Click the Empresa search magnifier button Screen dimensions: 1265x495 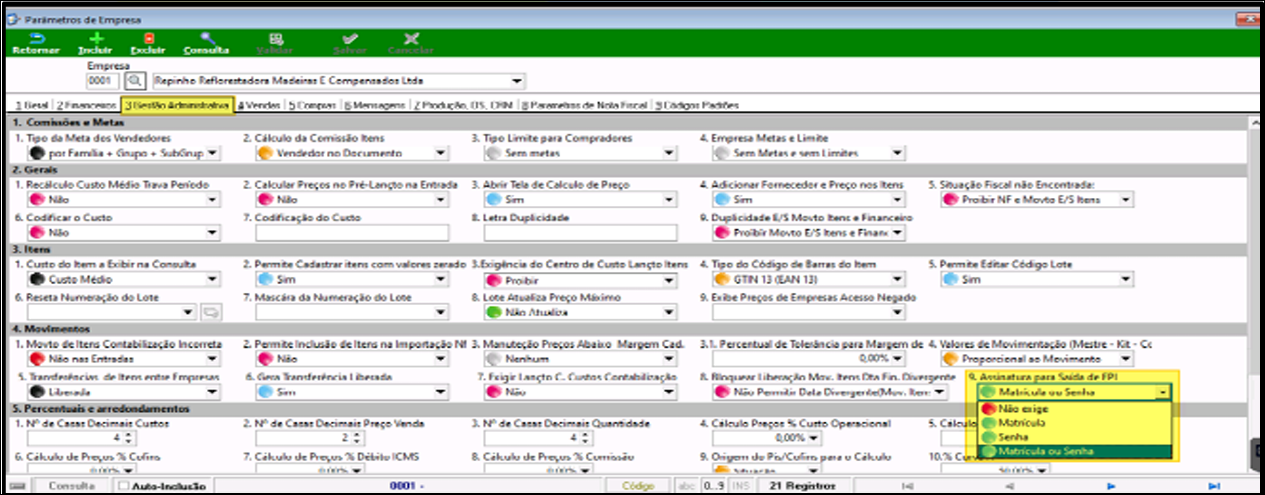click(x=135, y=81)
